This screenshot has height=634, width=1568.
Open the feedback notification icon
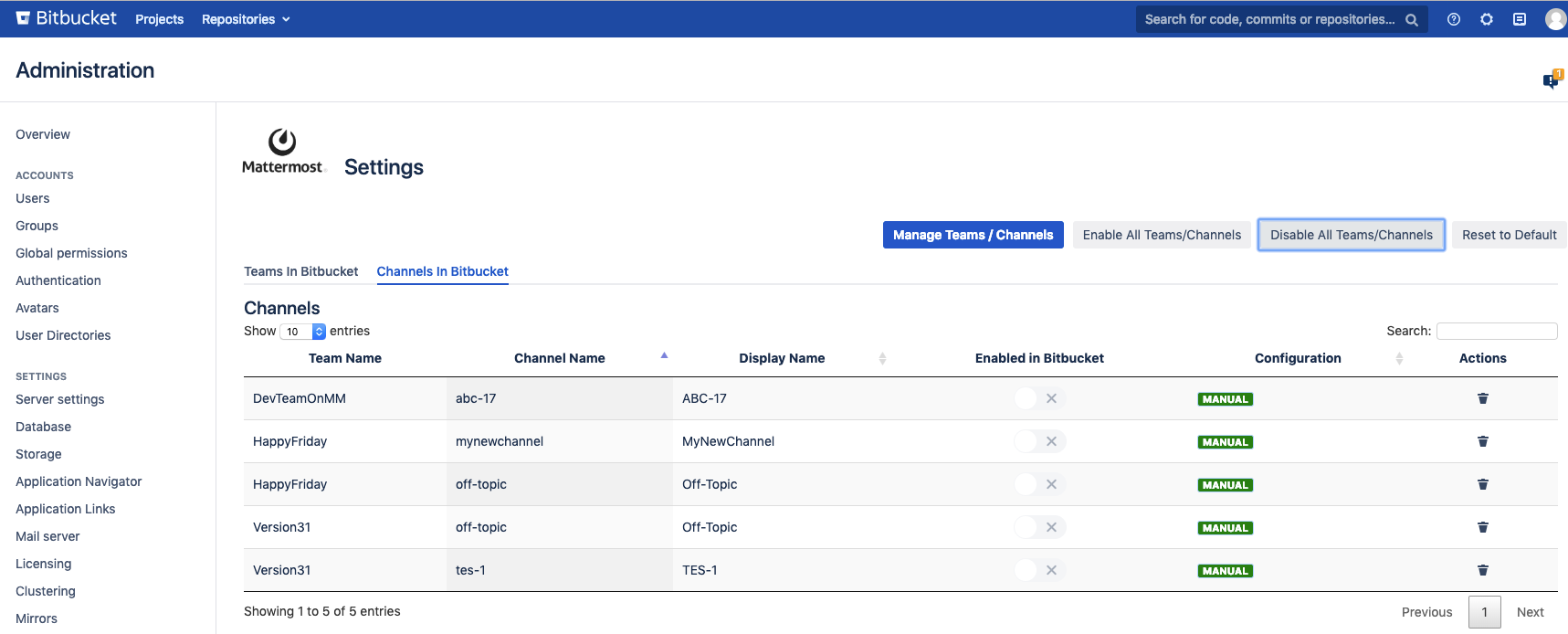click(1551, 80)
